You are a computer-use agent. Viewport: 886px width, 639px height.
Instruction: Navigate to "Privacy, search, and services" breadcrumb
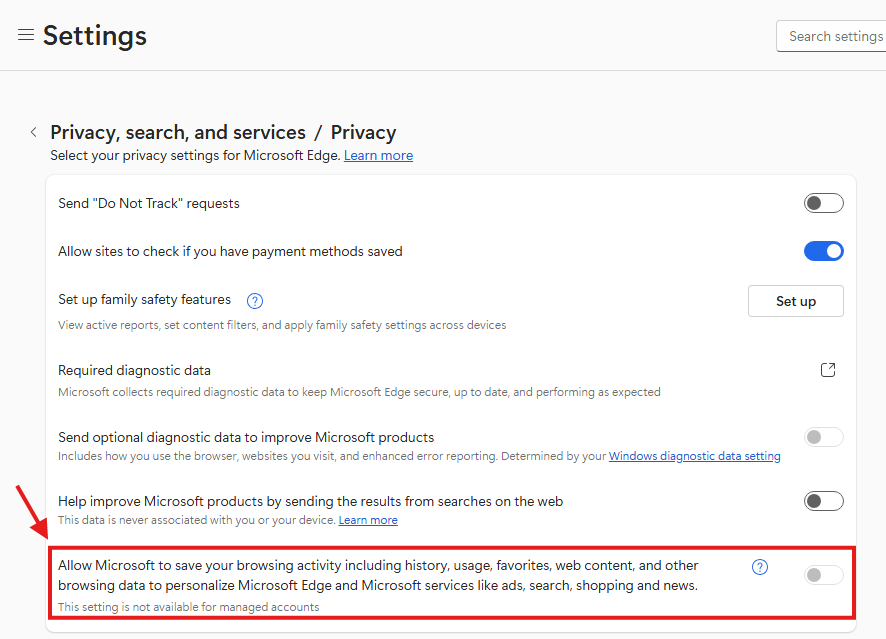(x=178, y=132)
